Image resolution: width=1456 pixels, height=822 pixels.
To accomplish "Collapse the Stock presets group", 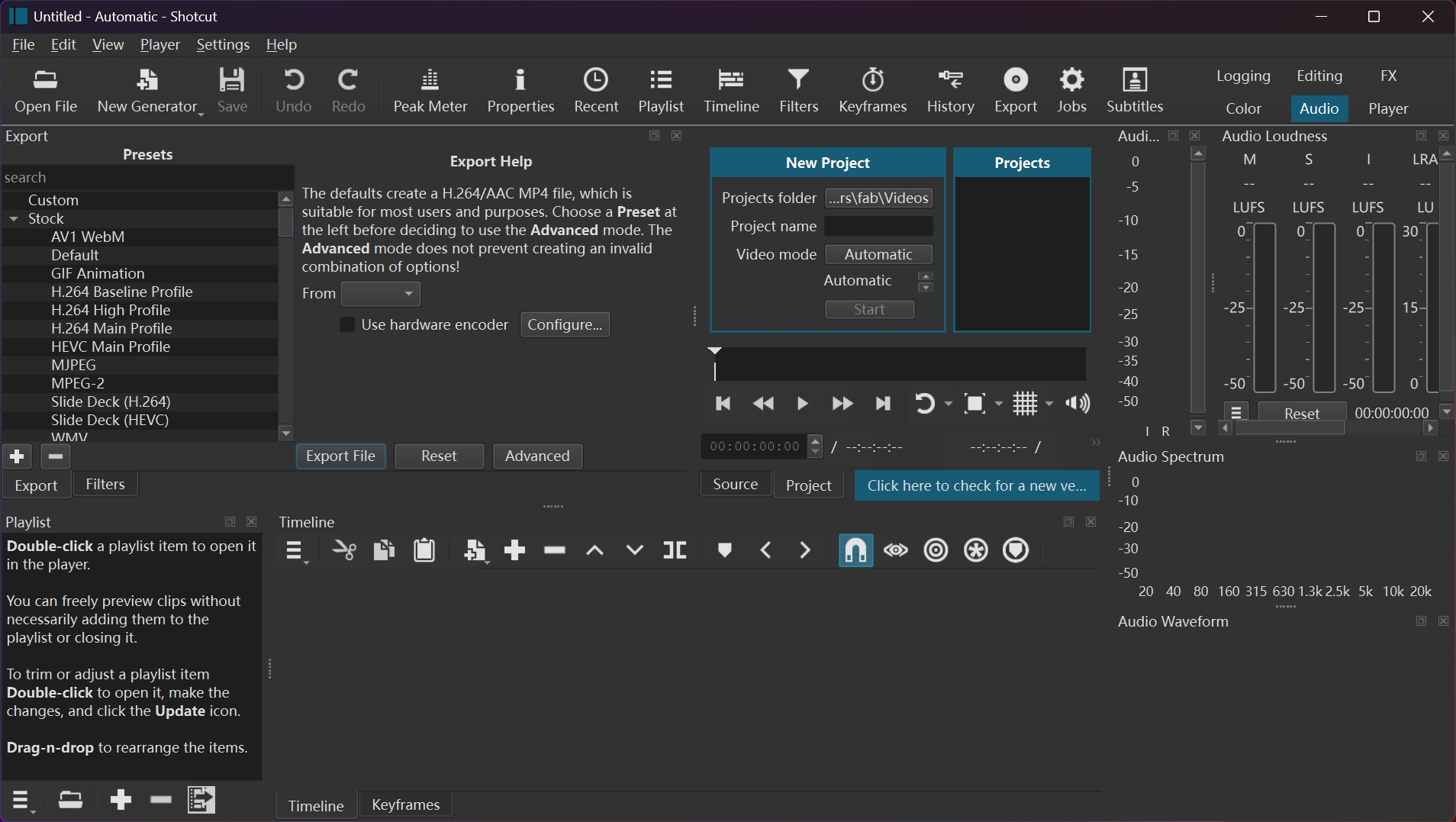I will click(15, 218).
